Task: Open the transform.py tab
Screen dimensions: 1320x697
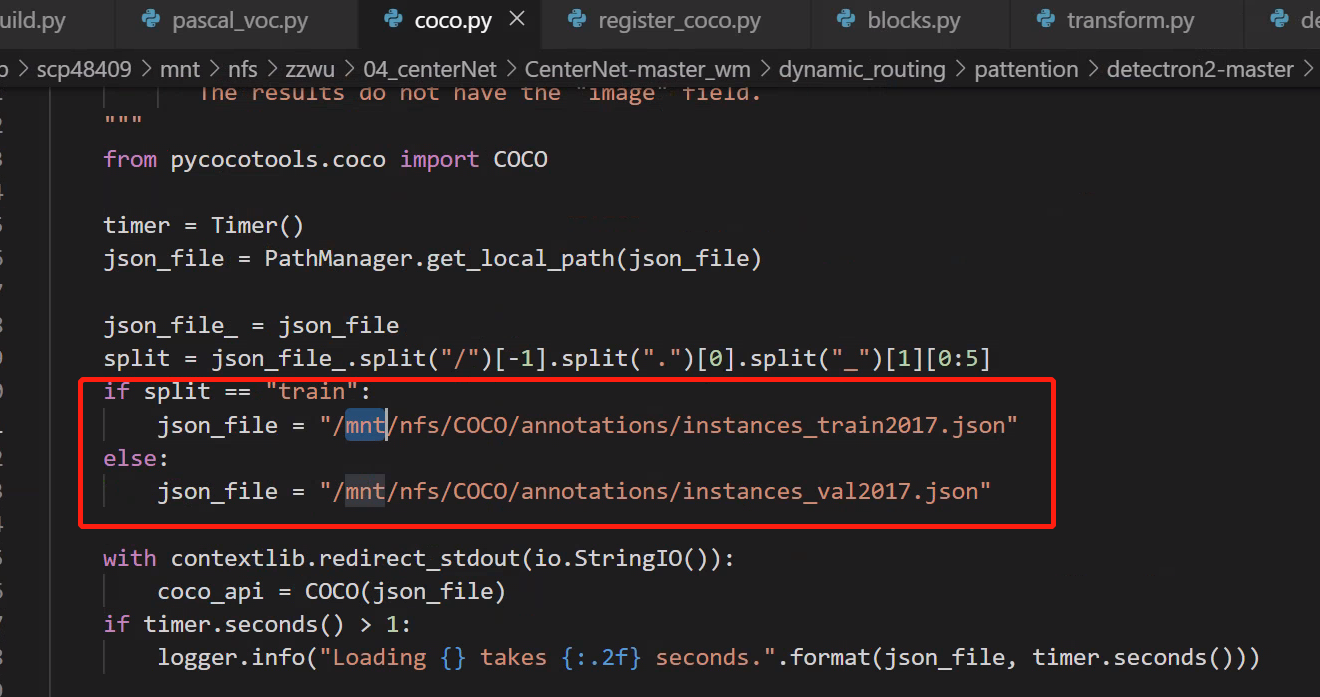Action: click(x=1129, y=20)
